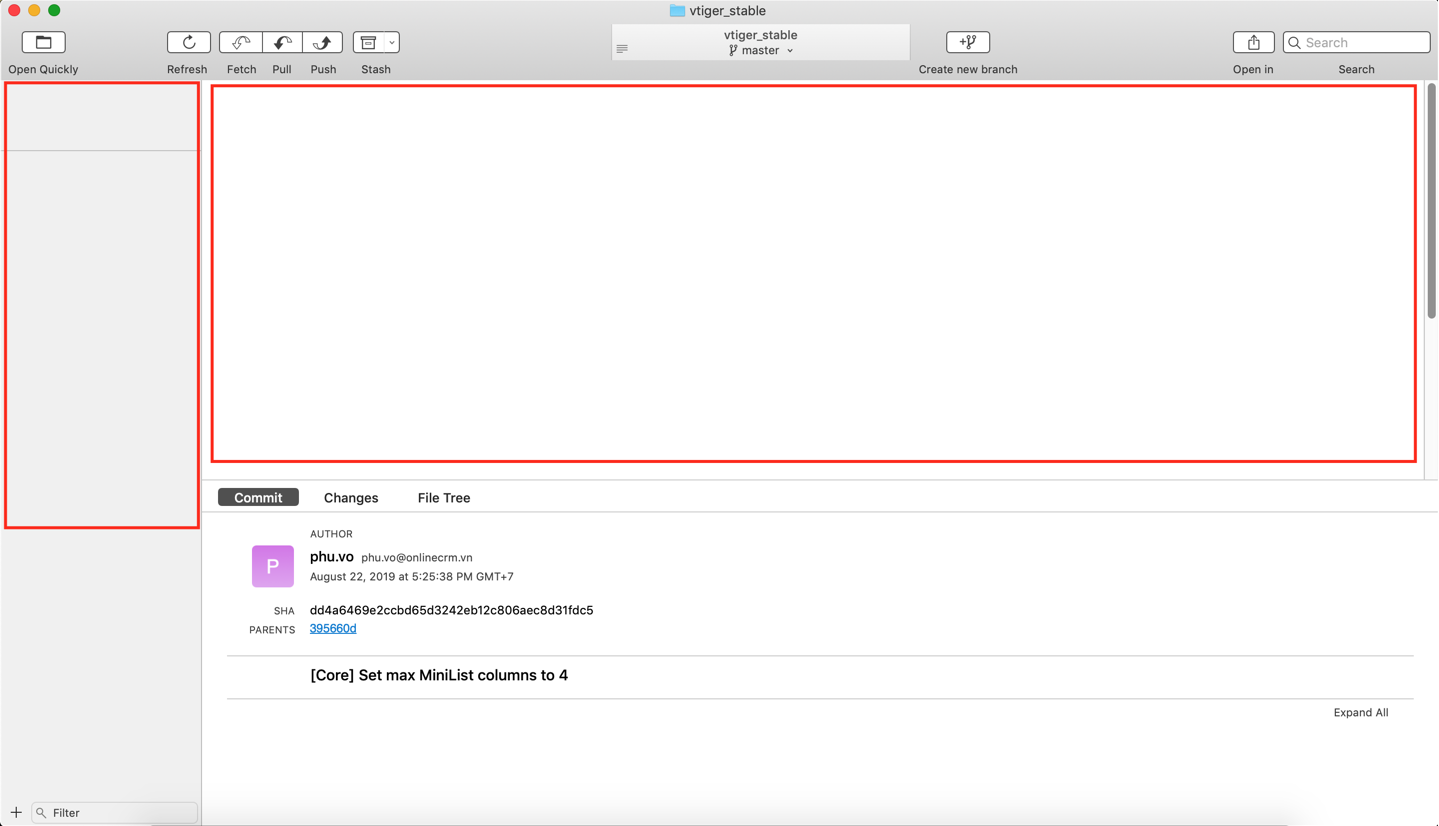Viewport: 1439px width, 826px height.
Task: Click Expand All in commit details
Action: tap(1361, 712)
